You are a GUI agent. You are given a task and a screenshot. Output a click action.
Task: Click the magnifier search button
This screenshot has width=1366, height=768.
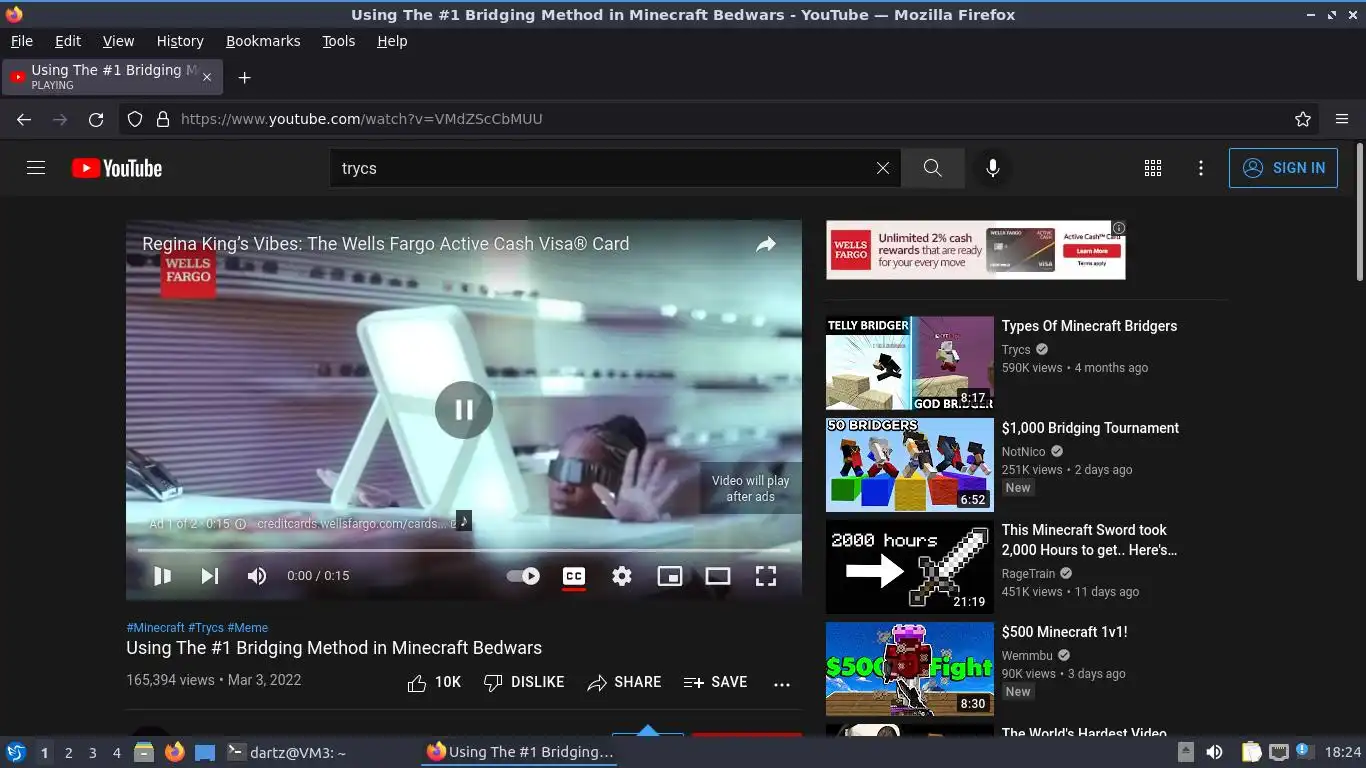click(x=932, y=168)
